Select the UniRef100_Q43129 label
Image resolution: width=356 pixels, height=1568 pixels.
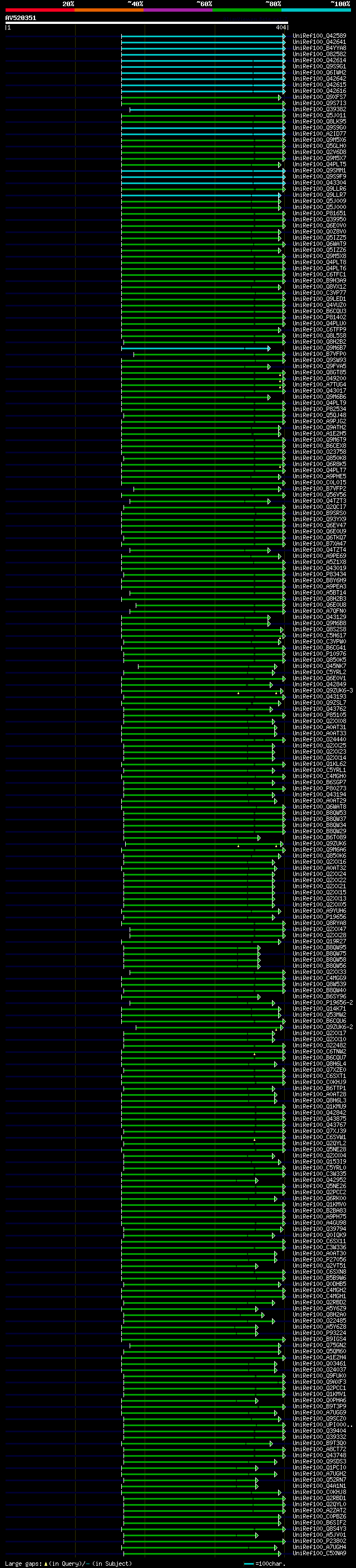(319, 617)
